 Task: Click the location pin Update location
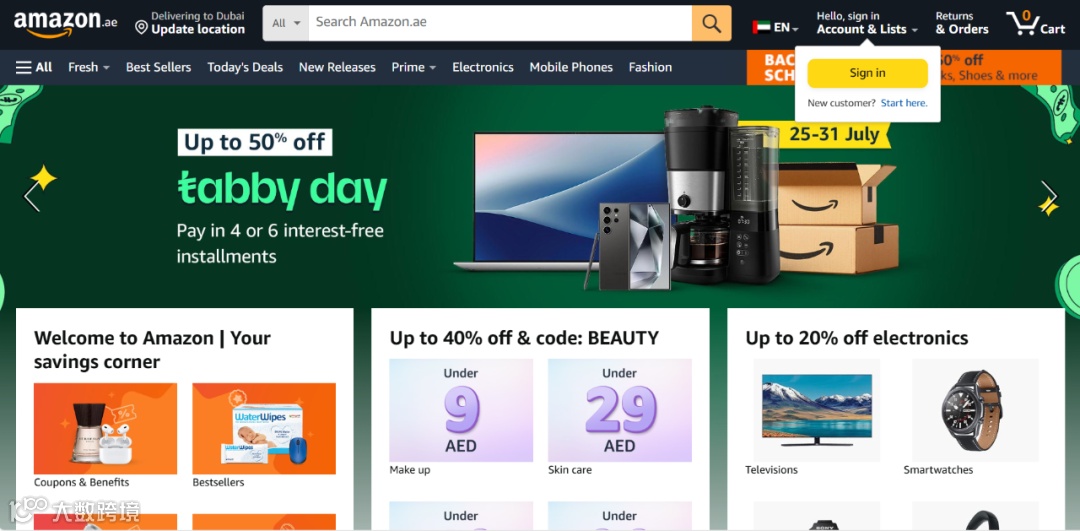point(190,23)
